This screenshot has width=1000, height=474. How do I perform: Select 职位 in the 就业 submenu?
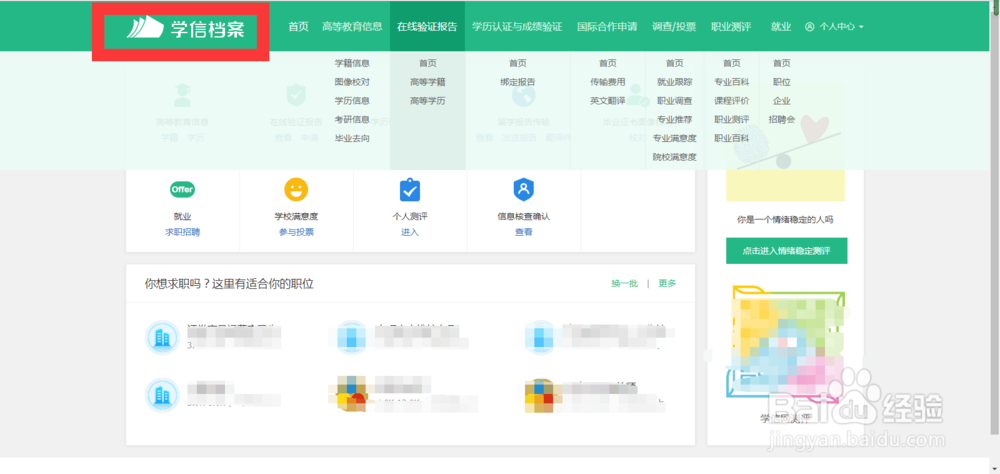tap(781, 82)
